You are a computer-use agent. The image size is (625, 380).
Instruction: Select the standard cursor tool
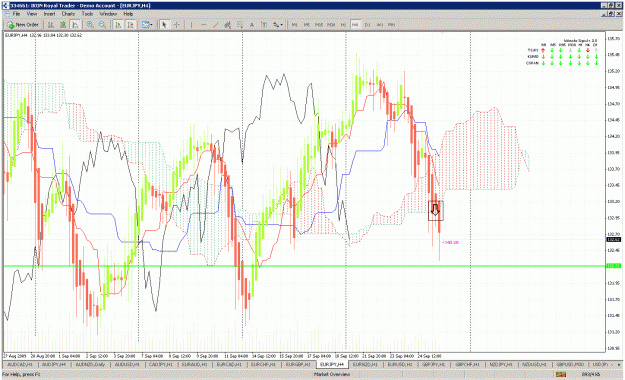[x=164, y=25]
